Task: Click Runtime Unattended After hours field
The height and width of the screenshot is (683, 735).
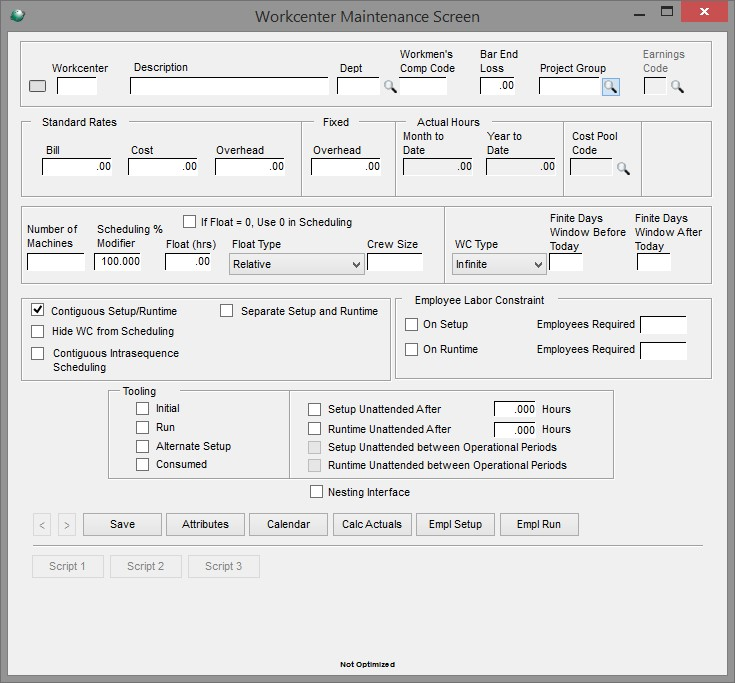Action: tap(515, 430)
